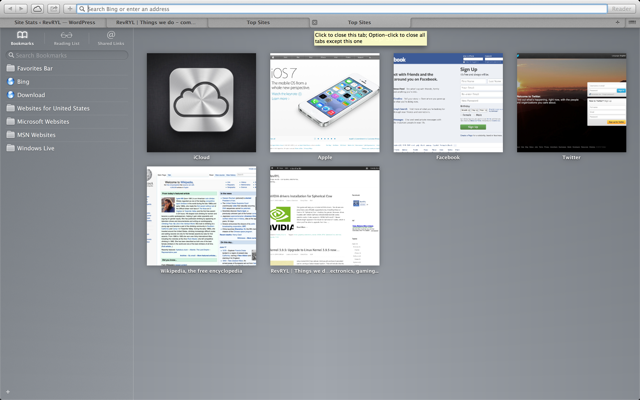
Task: Click the Reader button
Action: pyautogui.click(x=621, y=9)
